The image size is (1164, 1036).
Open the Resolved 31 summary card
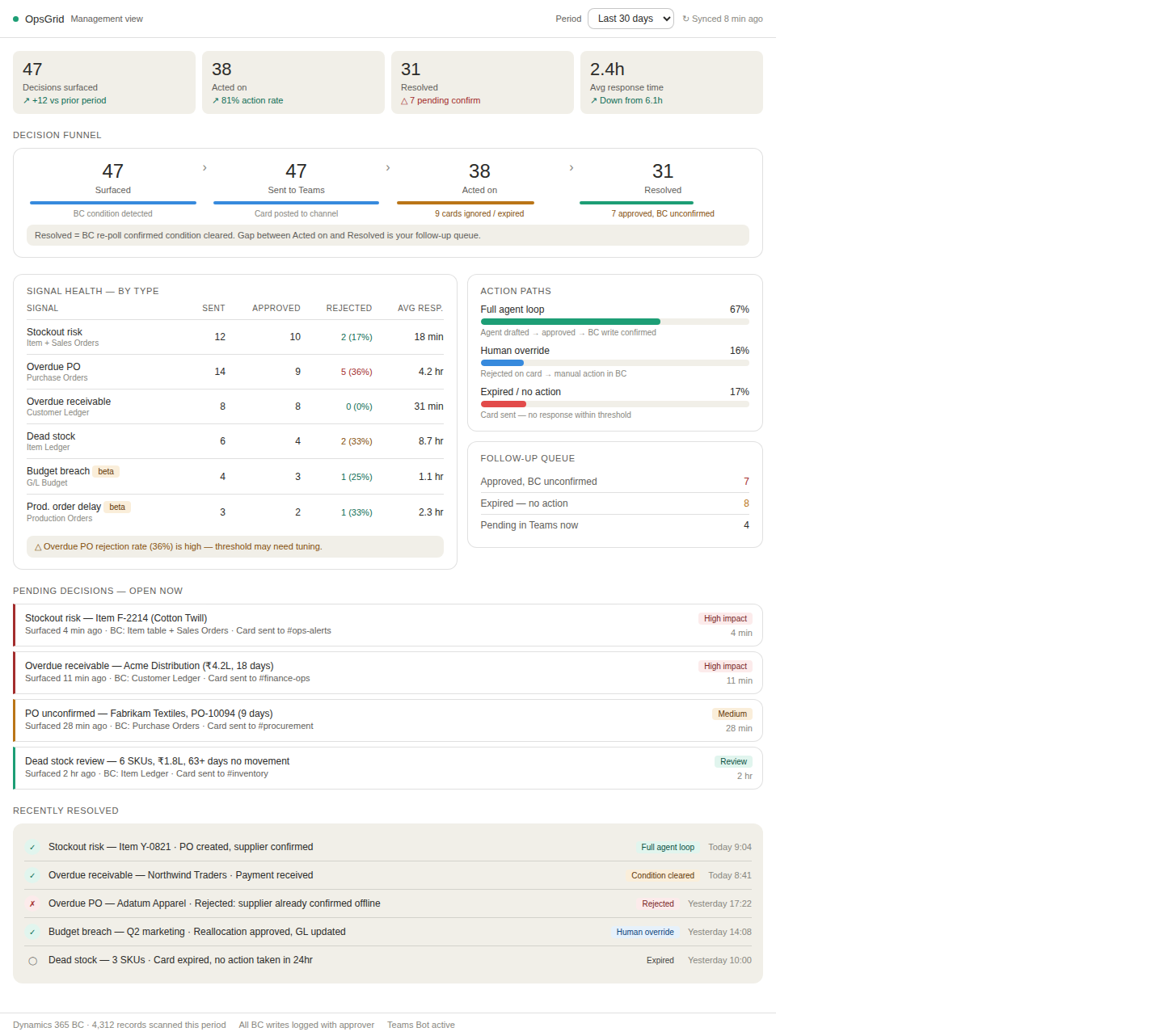pyautogui.click(x=483, y=82)
